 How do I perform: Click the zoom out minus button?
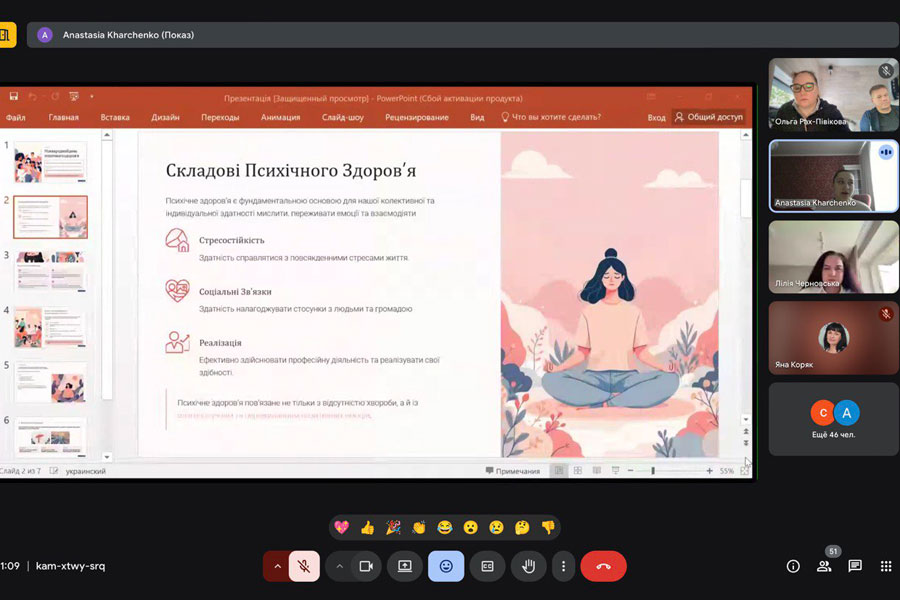click(630, 471)
